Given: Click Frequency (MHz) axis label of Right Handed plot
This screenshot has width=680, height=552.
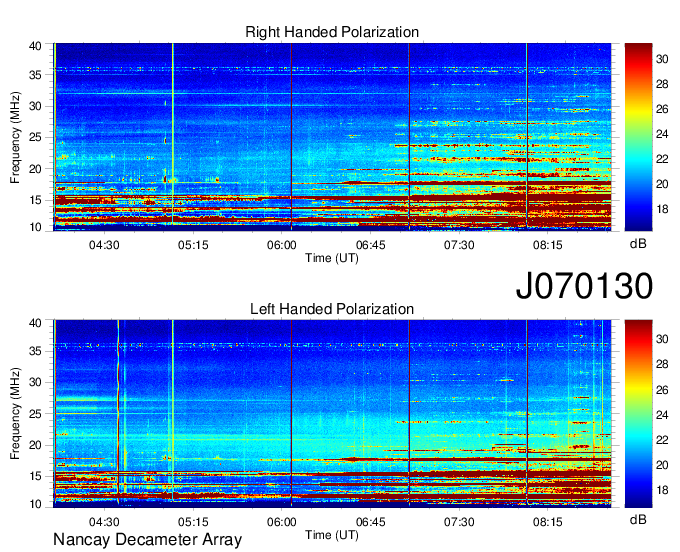Looking at the screenshot, I should tap(15, 137).
